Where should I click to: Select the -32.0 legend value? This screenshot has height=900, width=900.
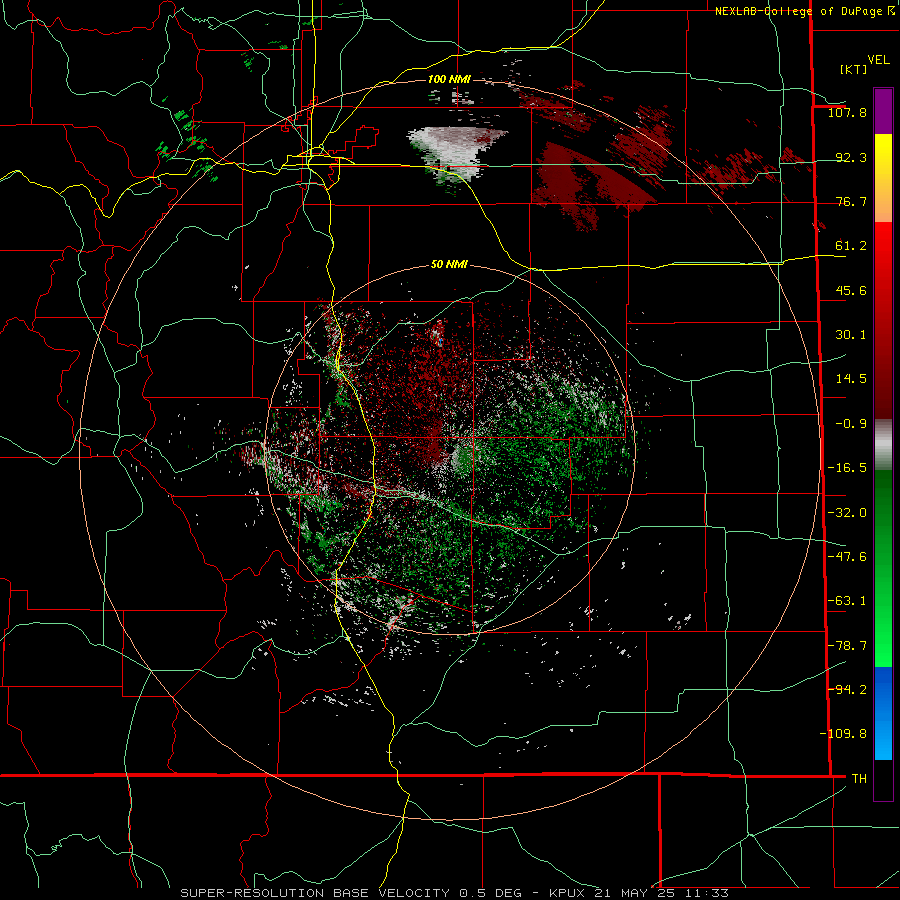click(847, 513)
